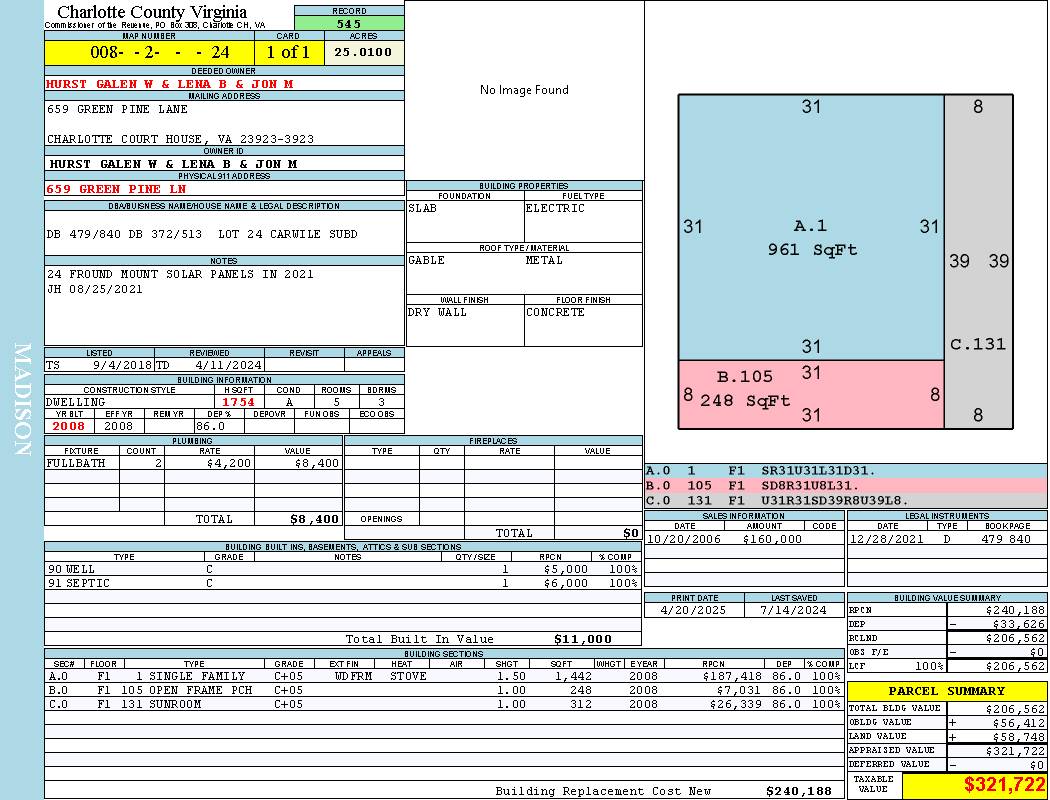The image size is (1050, 800).
Task: Select the red deeded owner name
Action: coord(170,84)
